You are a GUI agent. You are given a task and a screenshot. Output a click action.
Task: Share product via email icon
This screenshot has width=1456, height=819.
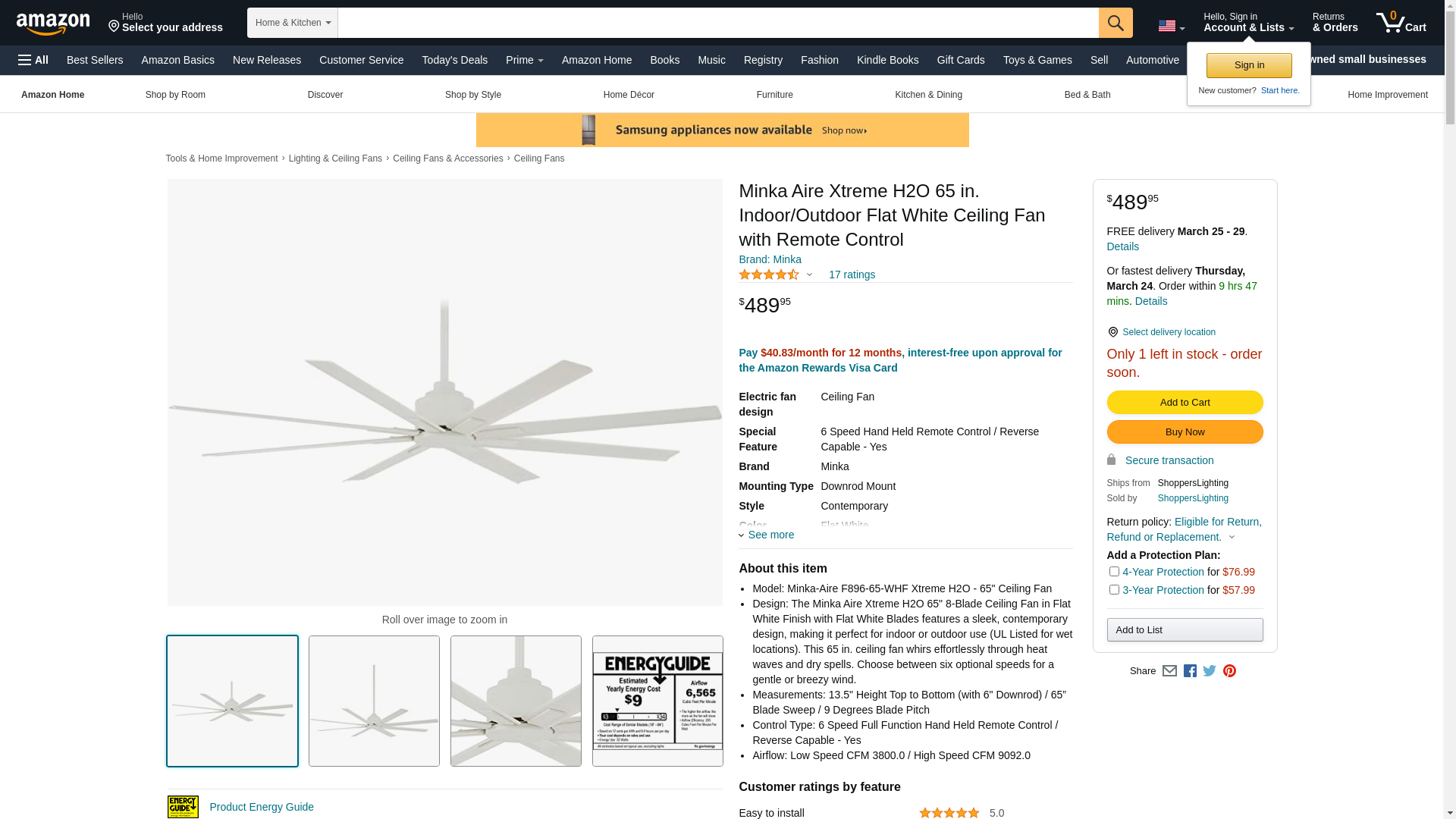click(x=1169, y=671)
